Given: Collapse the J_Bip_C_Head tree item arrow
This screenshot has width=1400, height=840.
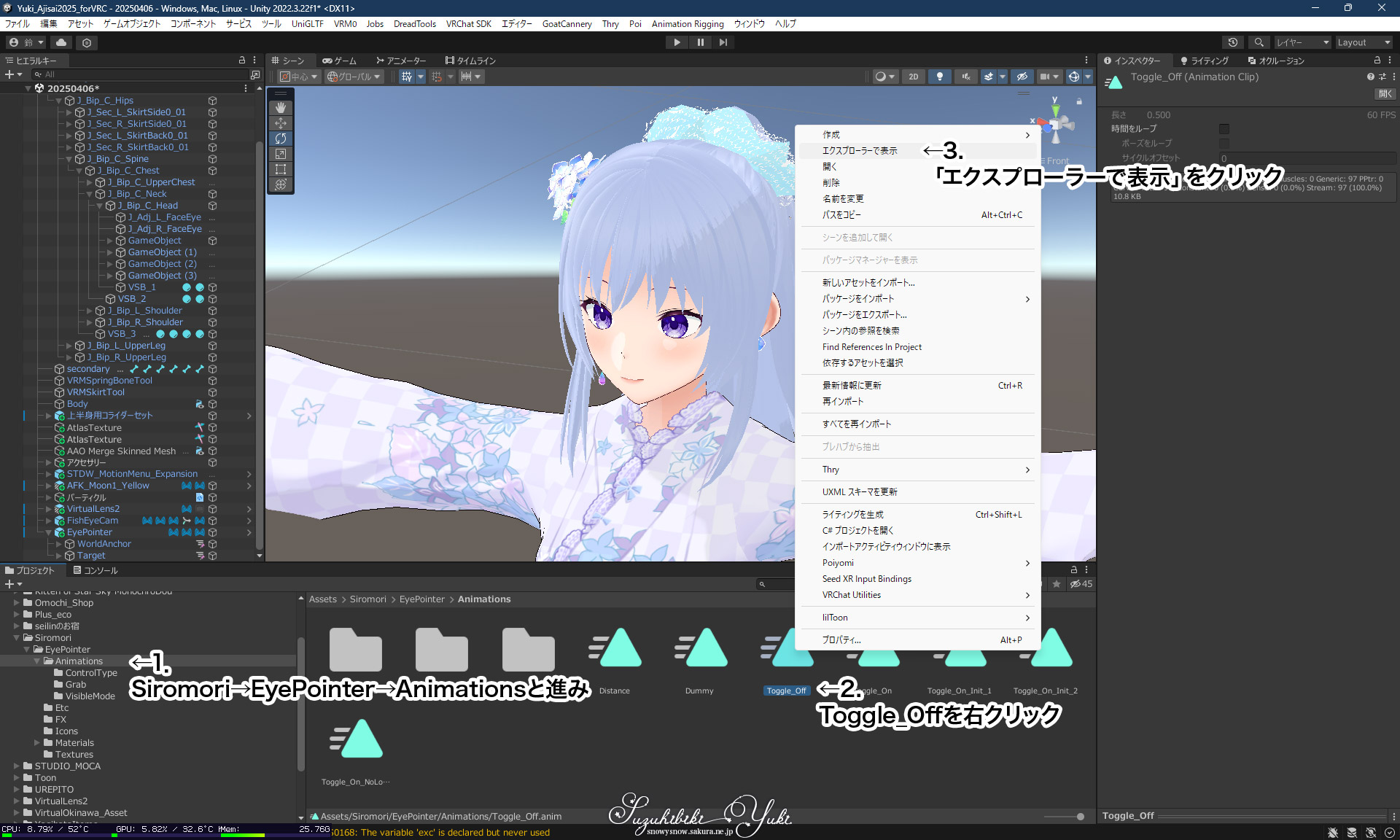Looking at the screenshot, I should (x=100, y=206).
